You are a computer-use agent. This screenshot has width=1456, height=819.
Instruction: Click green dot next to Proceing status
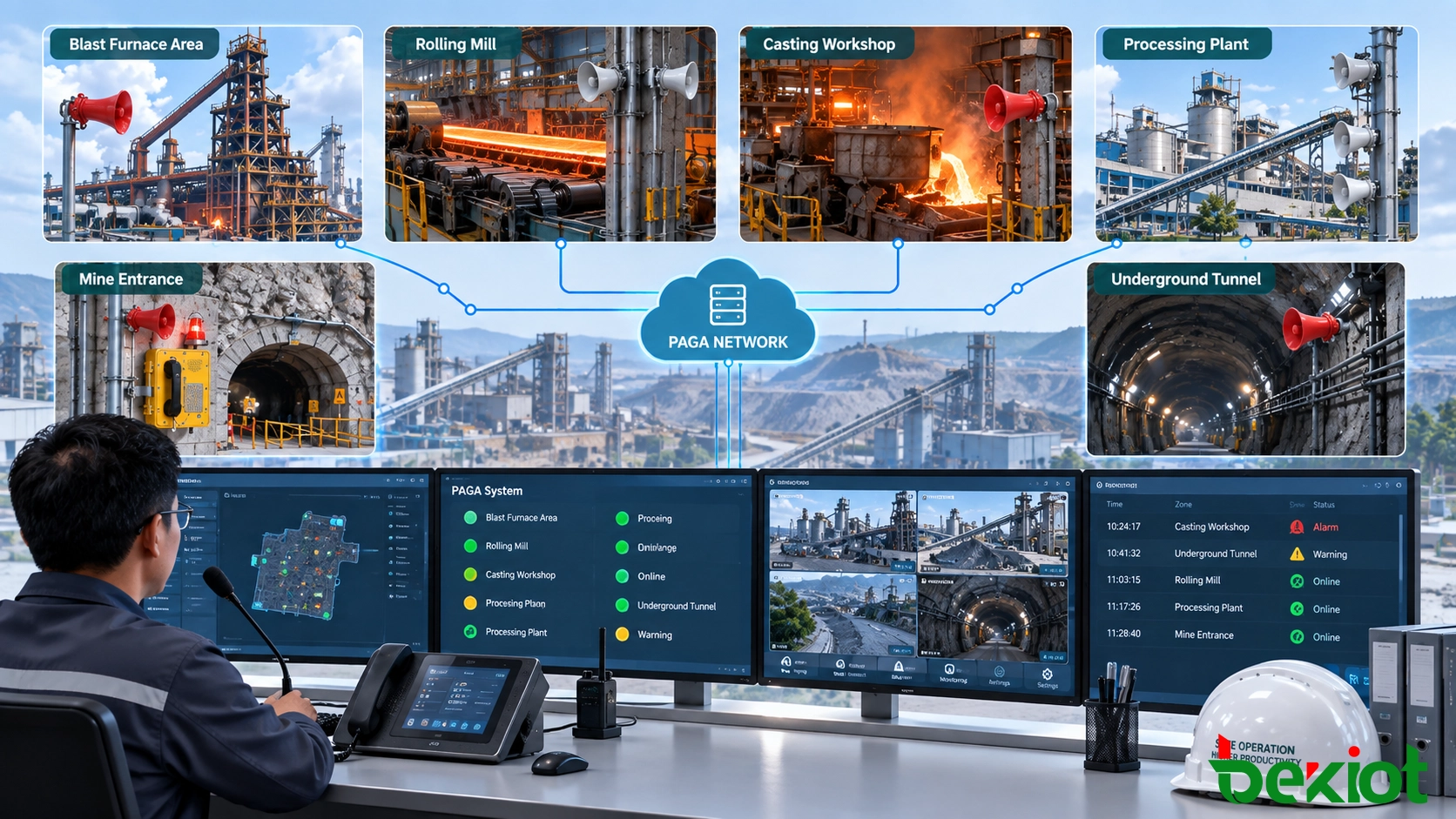click(622, 519)
